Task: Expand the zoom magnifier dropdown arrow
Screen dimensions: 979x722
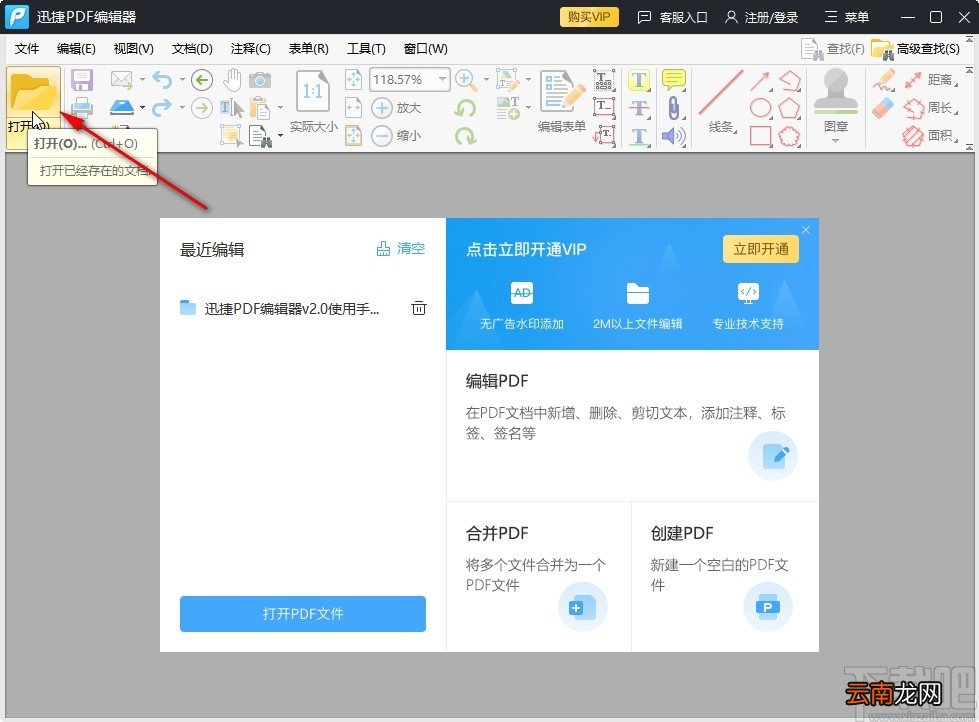Action: click(x=486, y=80)
